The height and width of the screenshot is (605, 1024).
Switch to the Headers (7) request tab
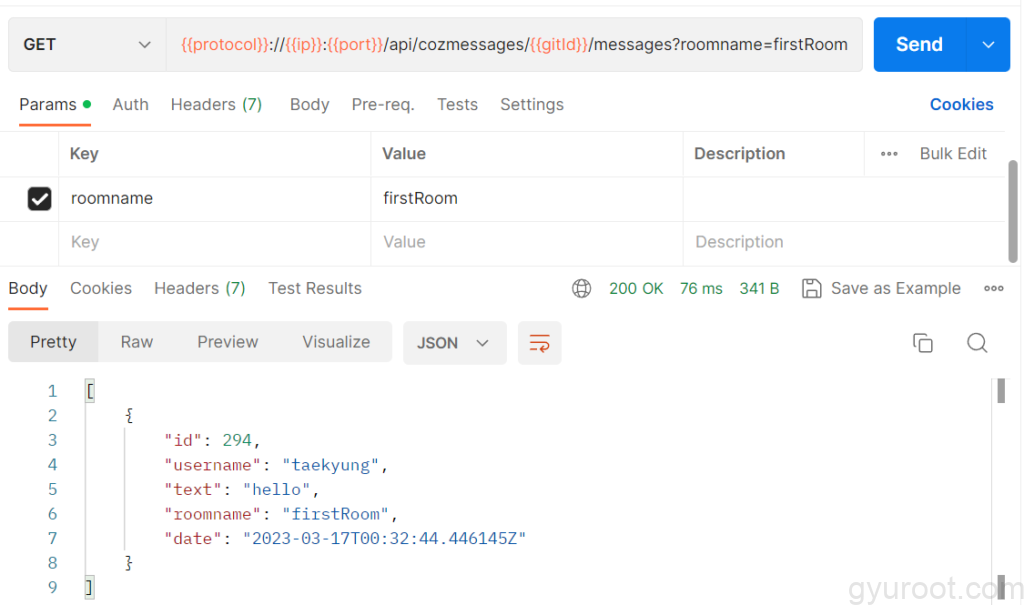click(216, 105)
